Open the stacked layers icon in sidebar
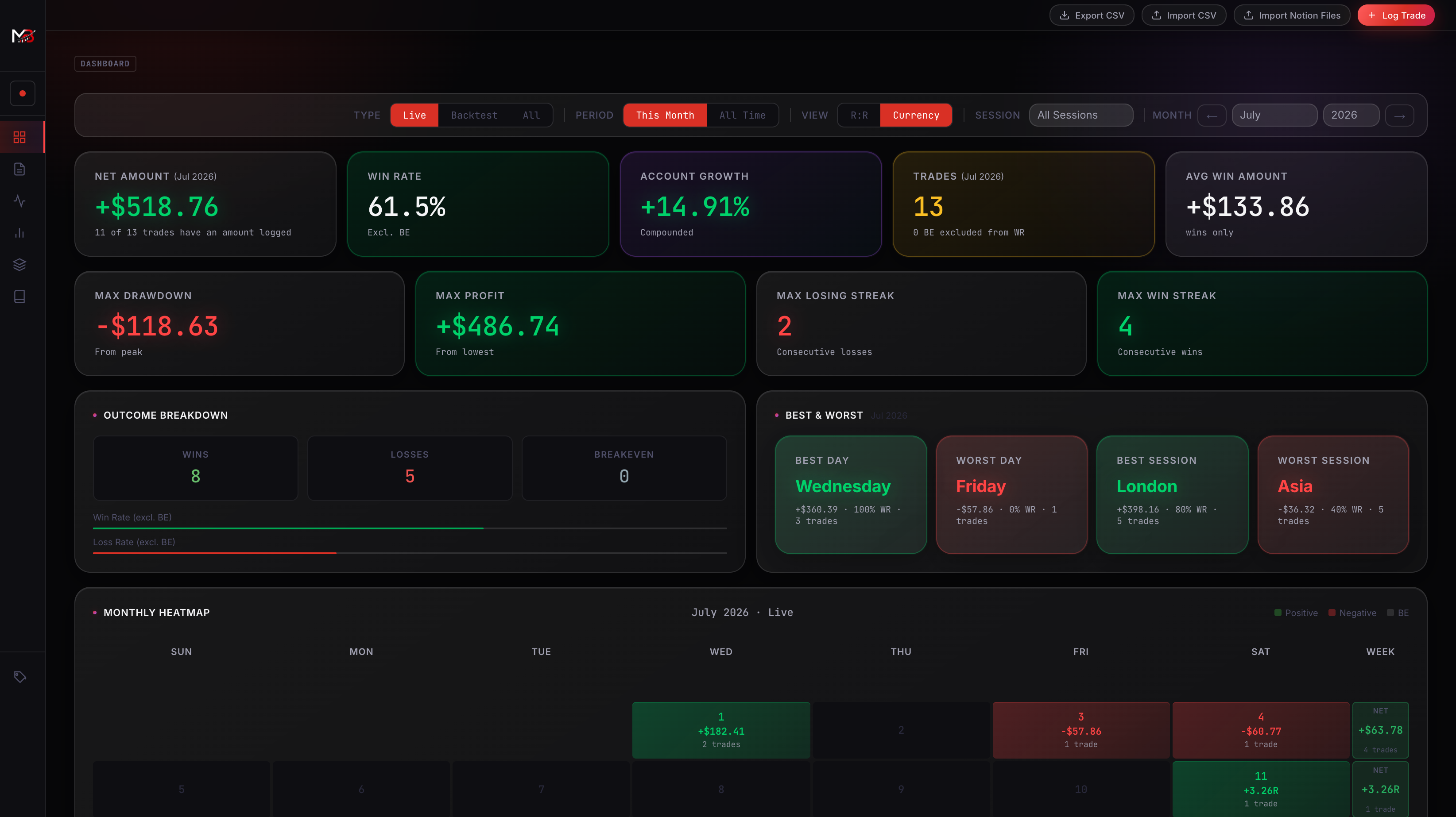1456x817 pixels. [x=20, y=264]
